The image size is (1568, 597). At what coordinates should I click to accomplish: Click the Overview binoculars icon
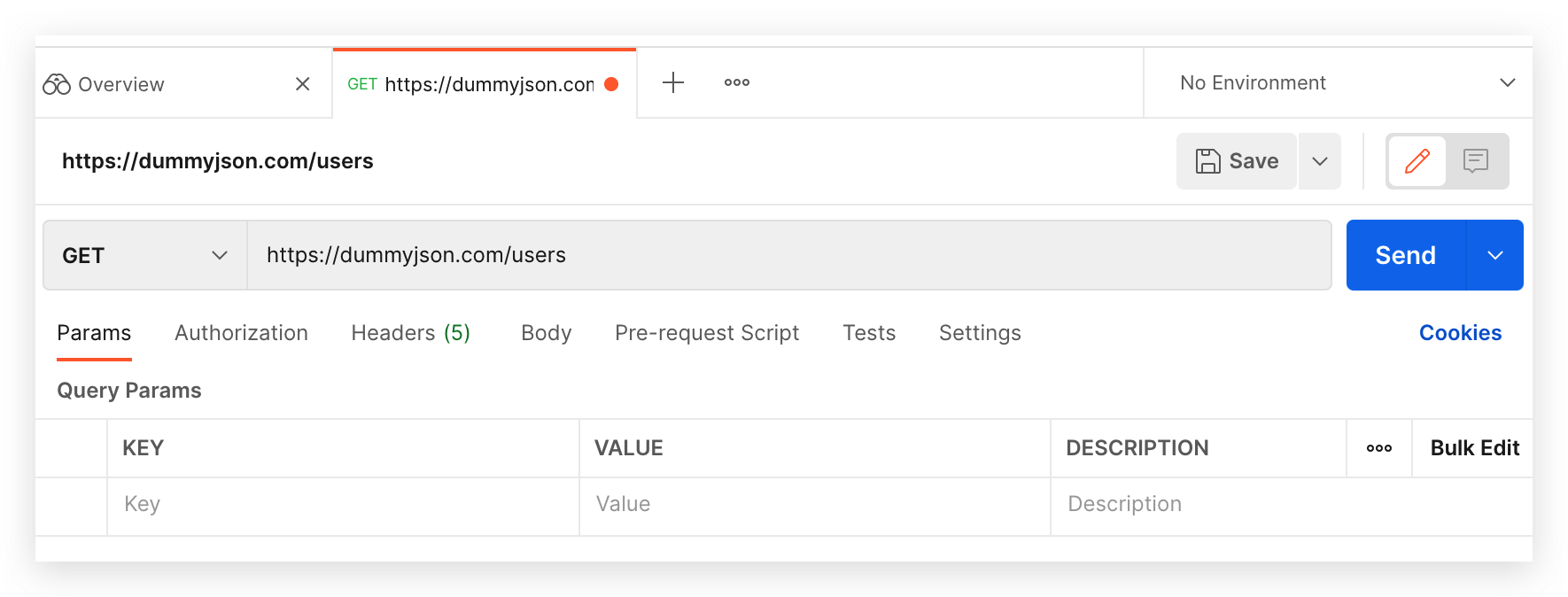click(x=57, y=84)
